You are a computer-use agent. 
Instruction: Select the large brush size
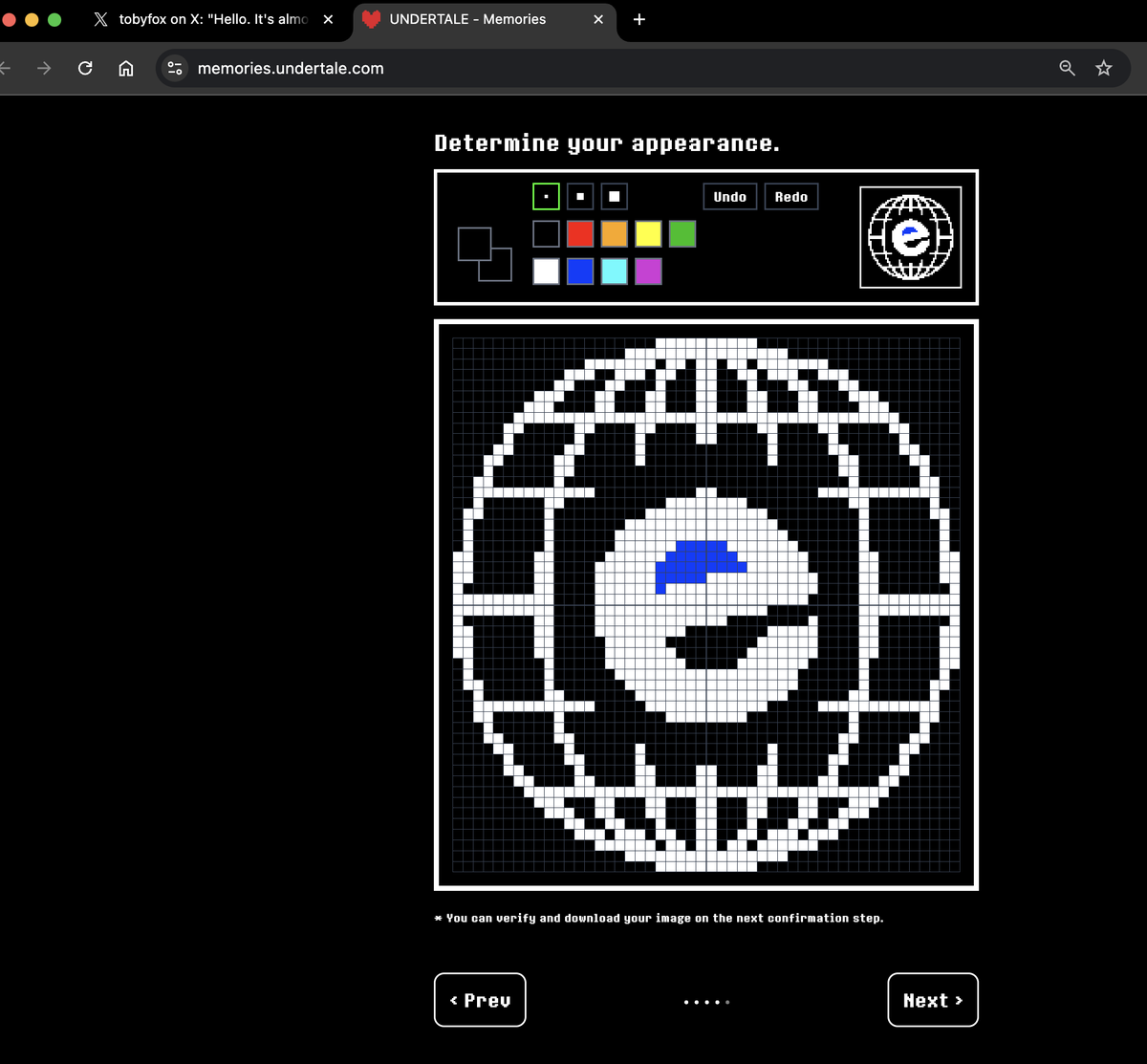click(615, 197)
